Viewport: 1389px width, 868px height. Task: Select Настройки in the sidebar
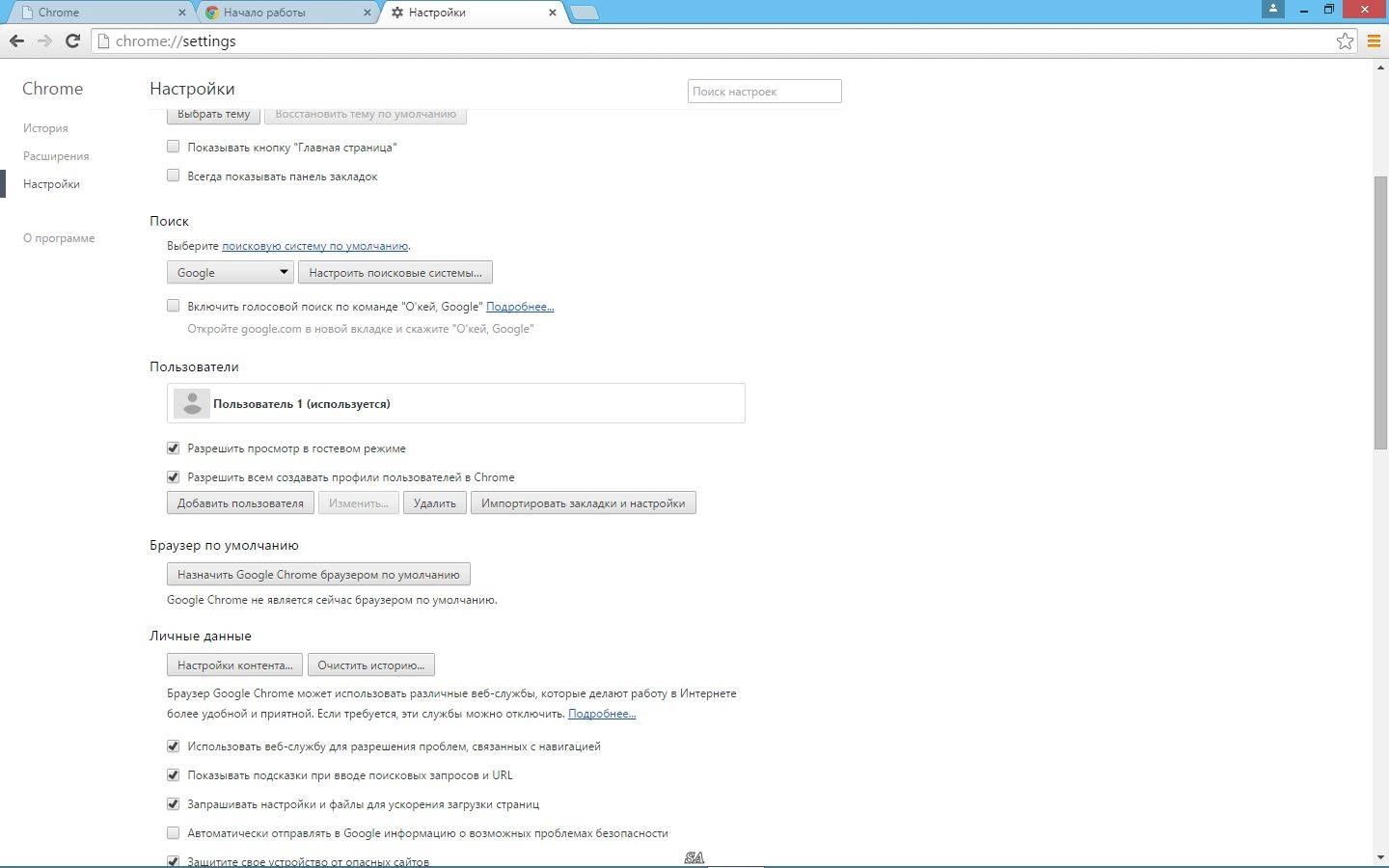coord(51,184)
